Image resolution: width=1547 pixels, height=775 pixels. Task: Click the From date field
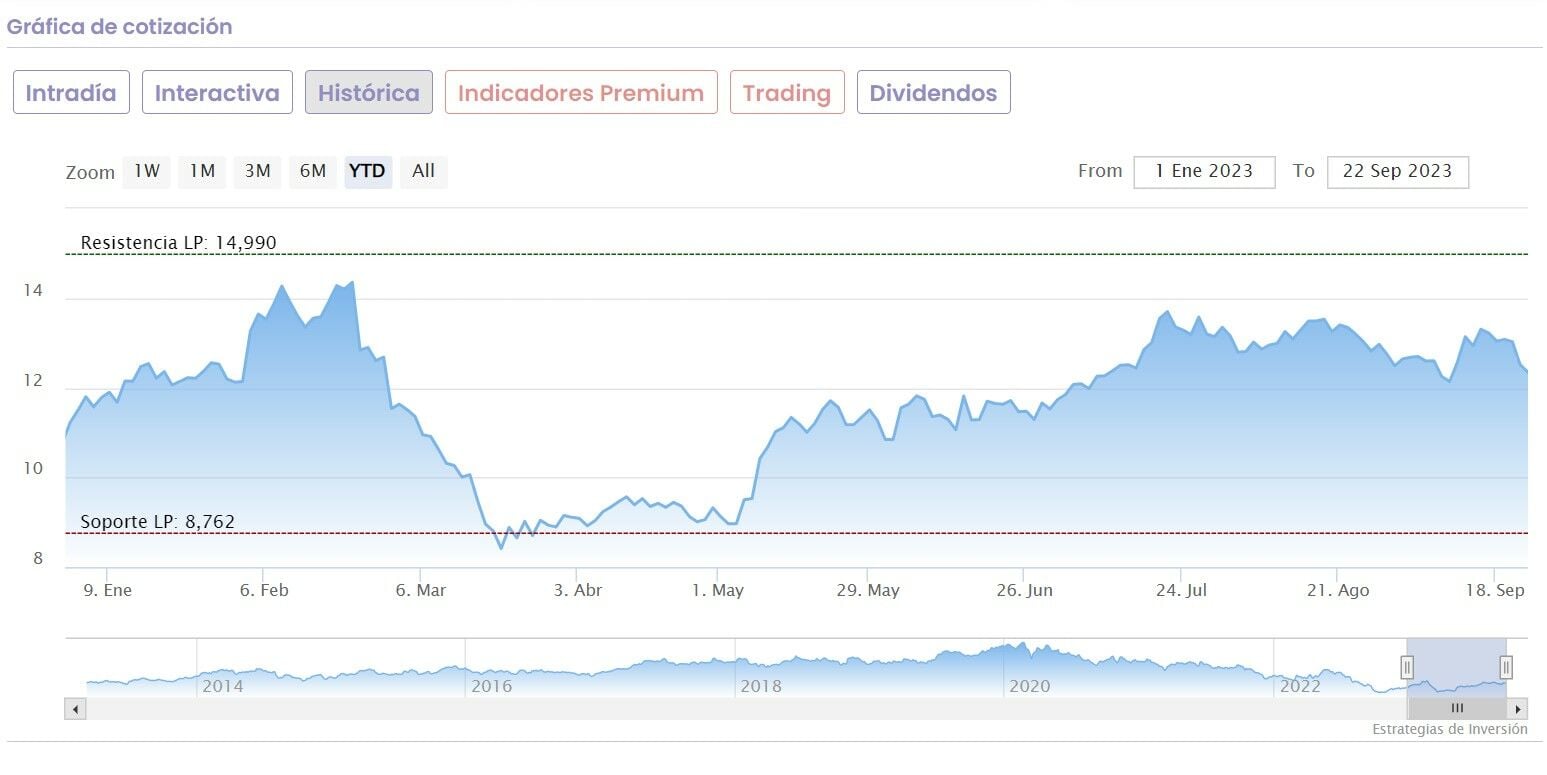click(1204, 171)
